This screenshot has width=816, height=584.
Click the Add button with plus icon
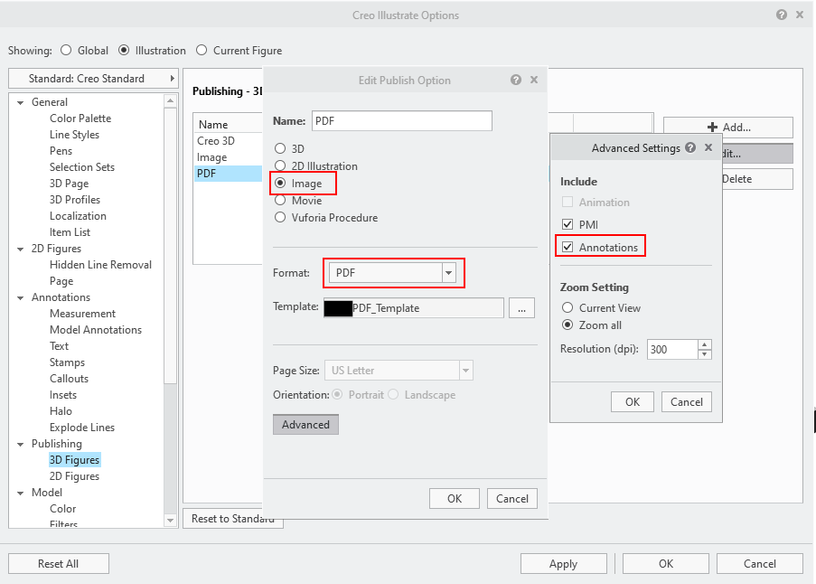728,127
